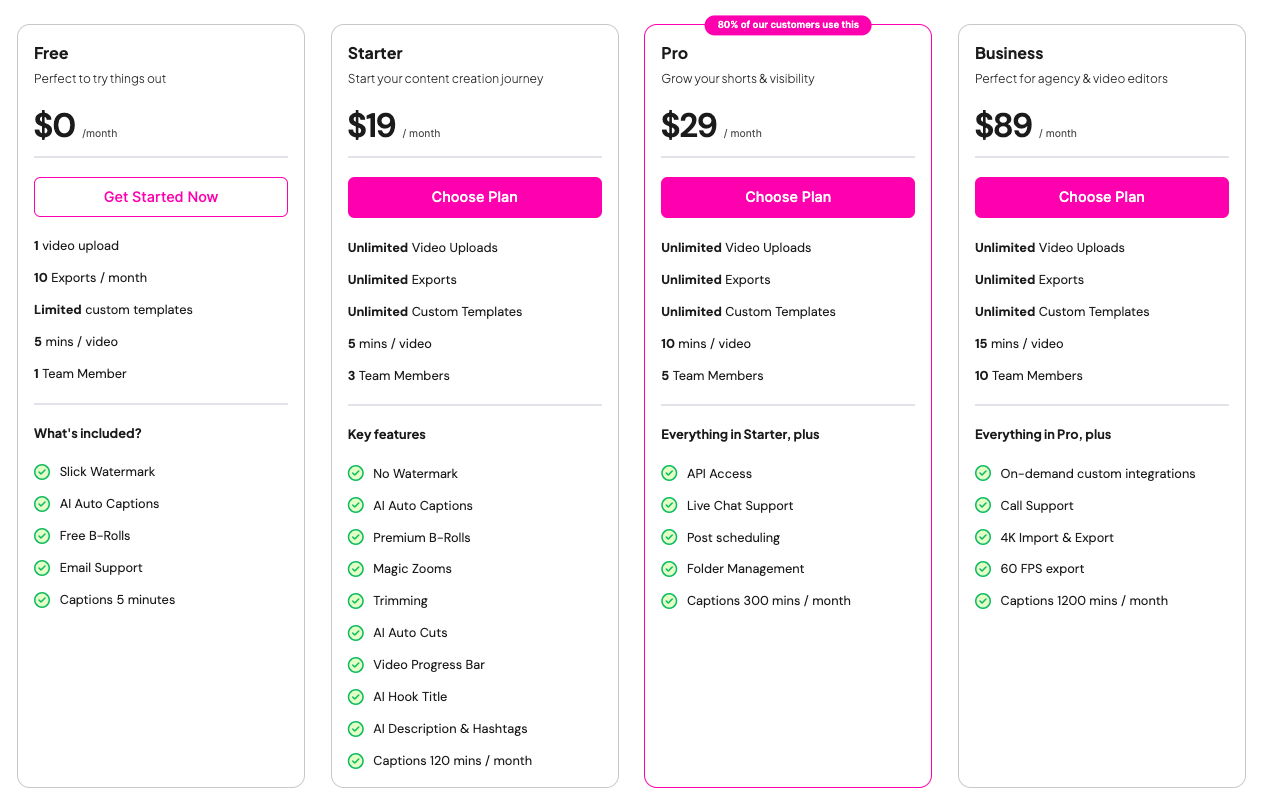Click the $0 price on the Free plan

tap(55, 124)
